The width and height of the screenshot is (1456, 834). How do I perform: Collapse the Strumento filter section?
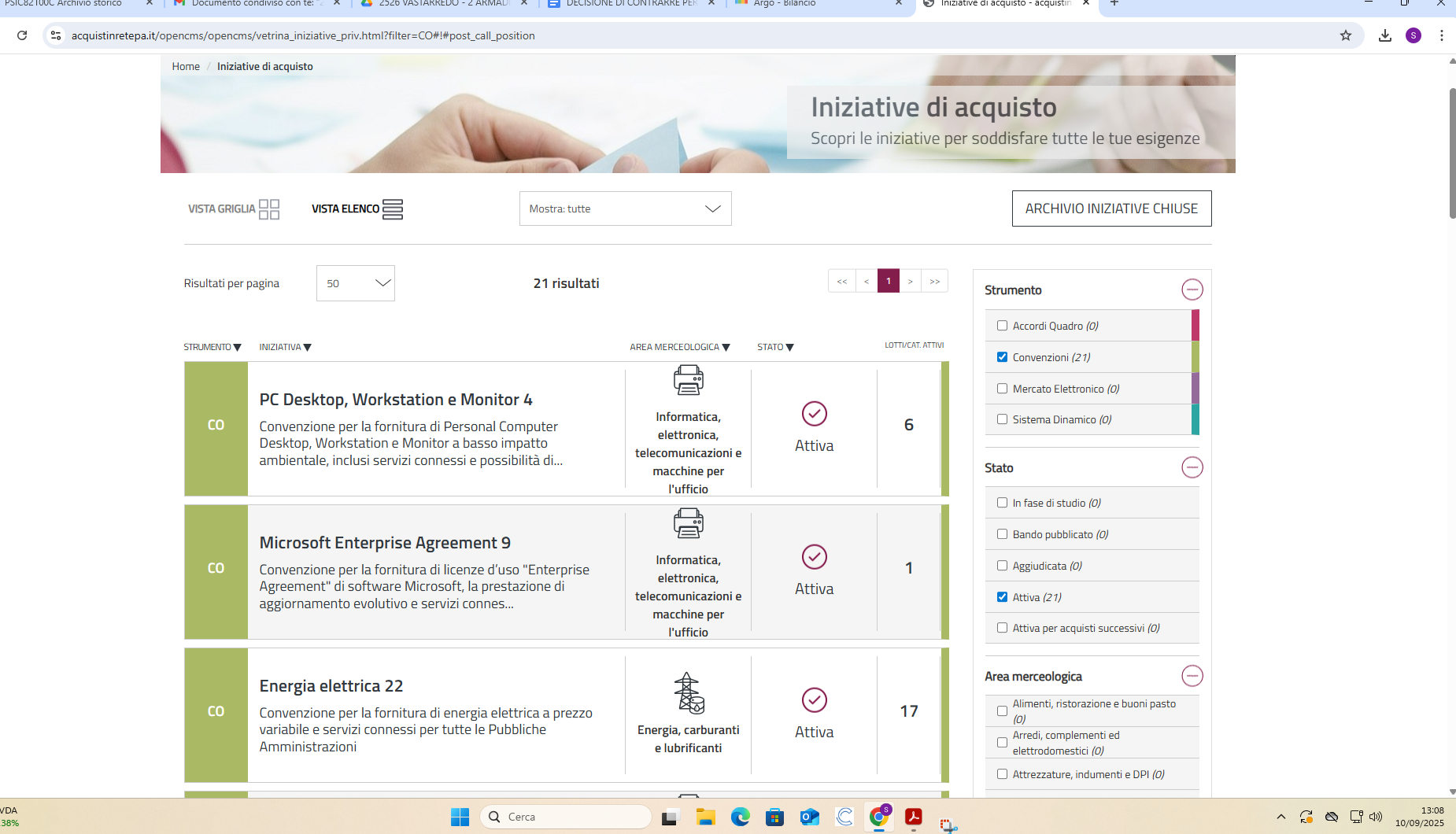(x=1192, y=290)
